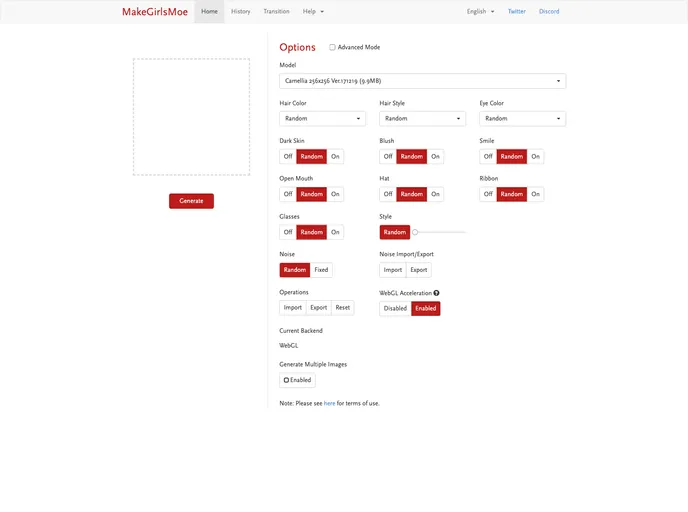Click the Style slider track
This screenshot has width=688, height=512.
point(440,232)
